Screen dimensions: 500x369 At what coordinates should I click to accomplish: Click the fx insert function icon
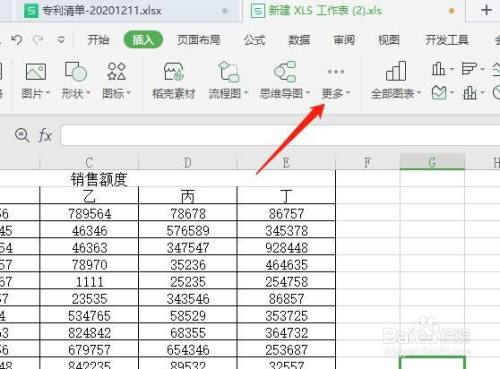click(x=45, y=135)
